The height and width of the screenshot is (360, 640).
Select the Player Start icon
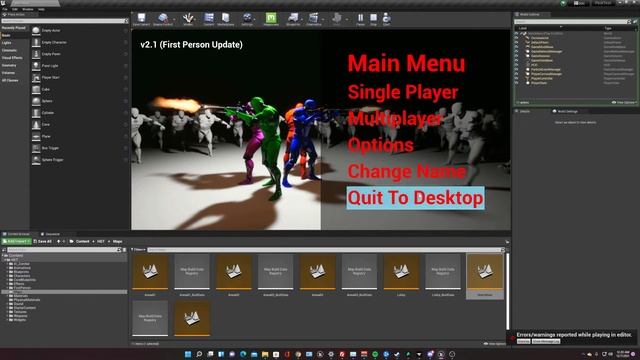(36, 78)
